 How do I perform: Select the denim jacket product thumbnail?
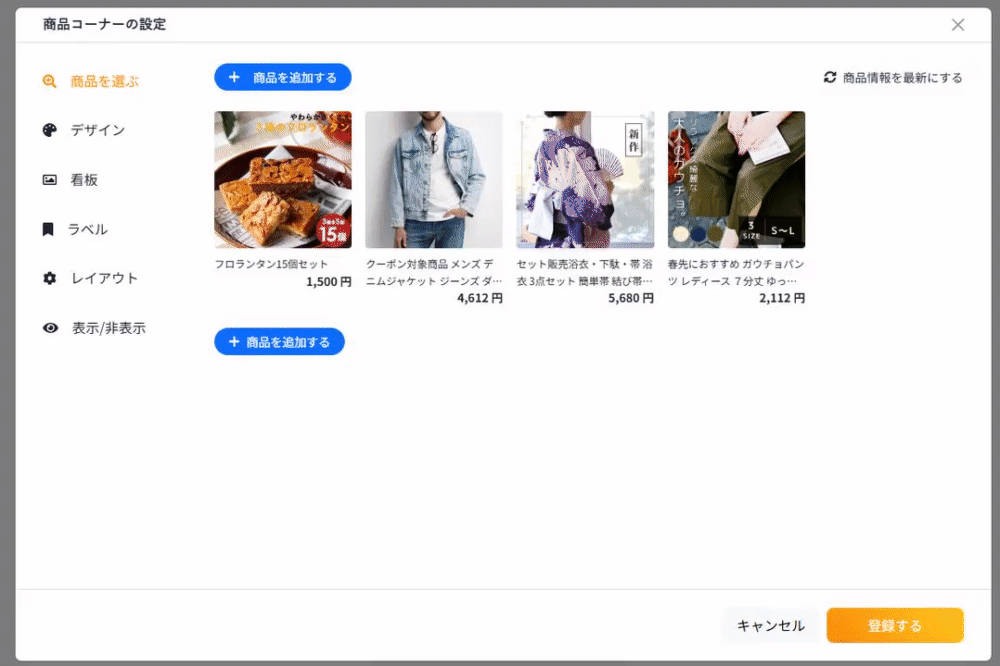click(x=434, y=180)
